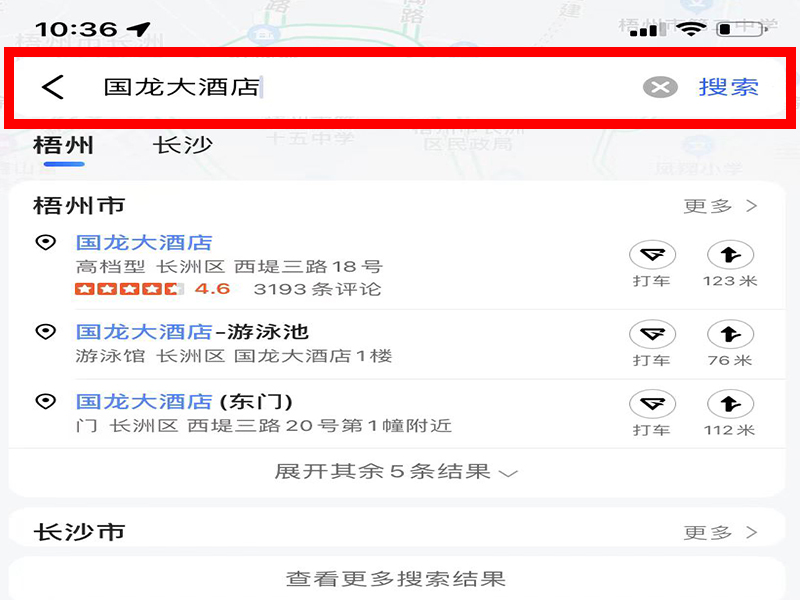This screenshot has height=600, width=800.
Task: Switch to the 长沙 tab
Action: pos(182,146)
